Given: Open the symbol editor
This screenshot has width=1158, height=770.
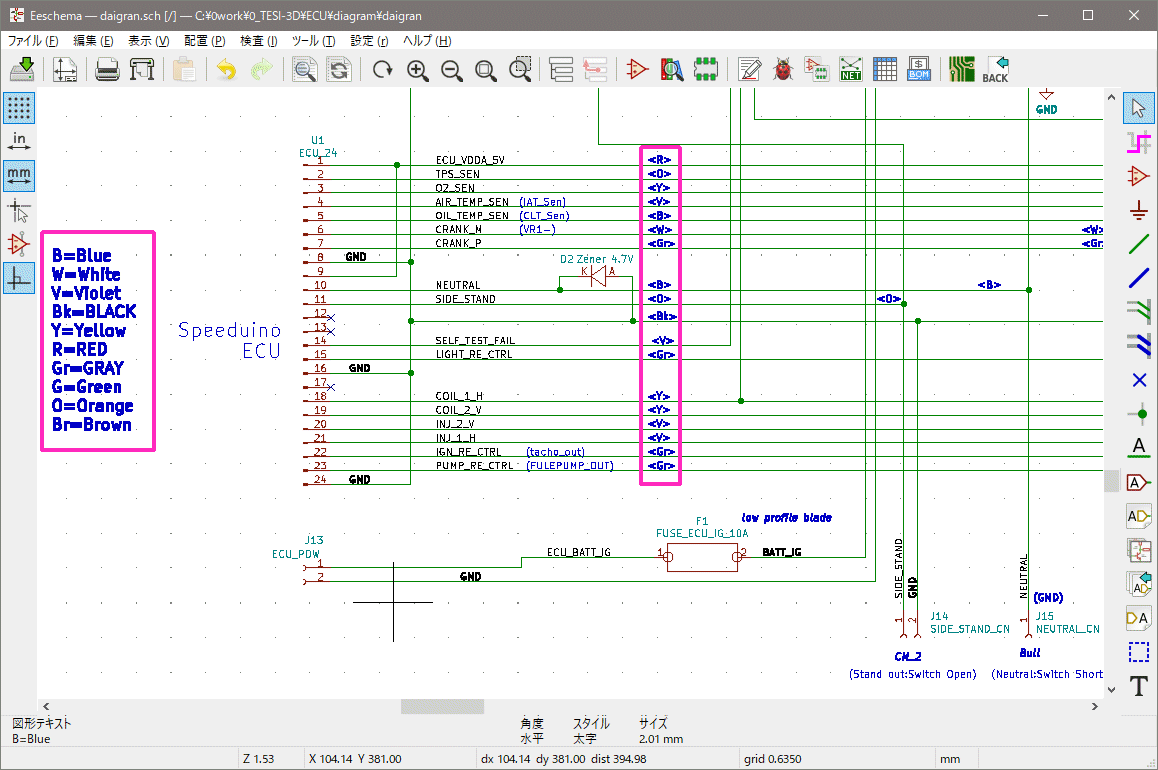Looking at the screenshot, I should pyautogui.click(x=637, y=69).
